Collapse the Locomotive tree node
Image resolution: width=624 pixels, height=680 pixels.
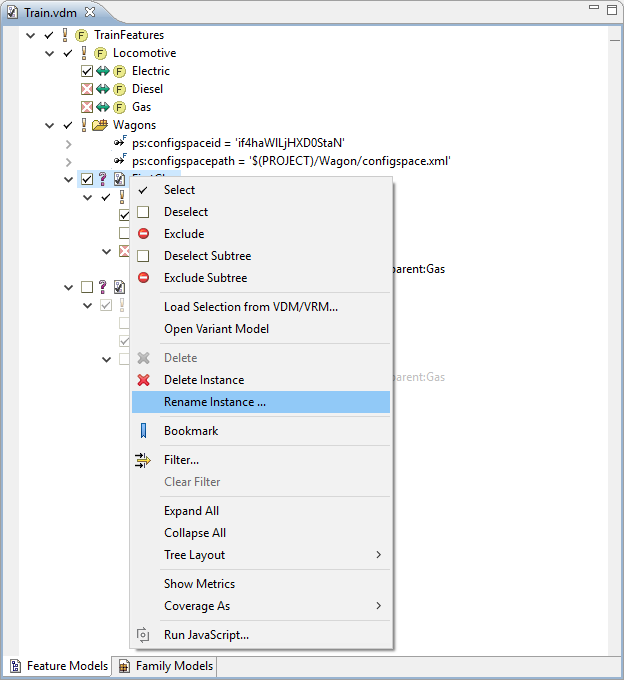49,54
